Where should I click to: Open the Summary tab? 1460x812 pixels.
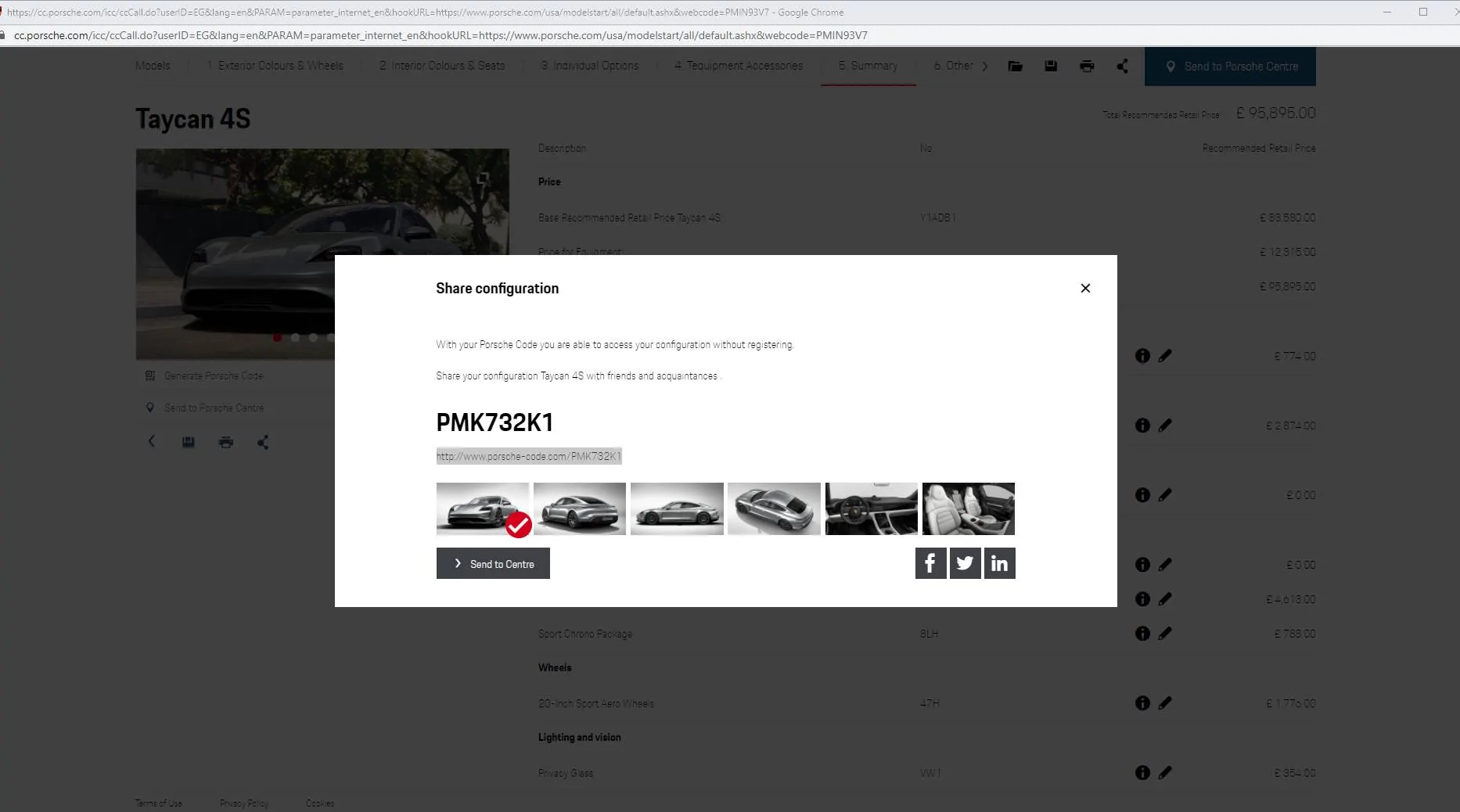click(868, 66)
